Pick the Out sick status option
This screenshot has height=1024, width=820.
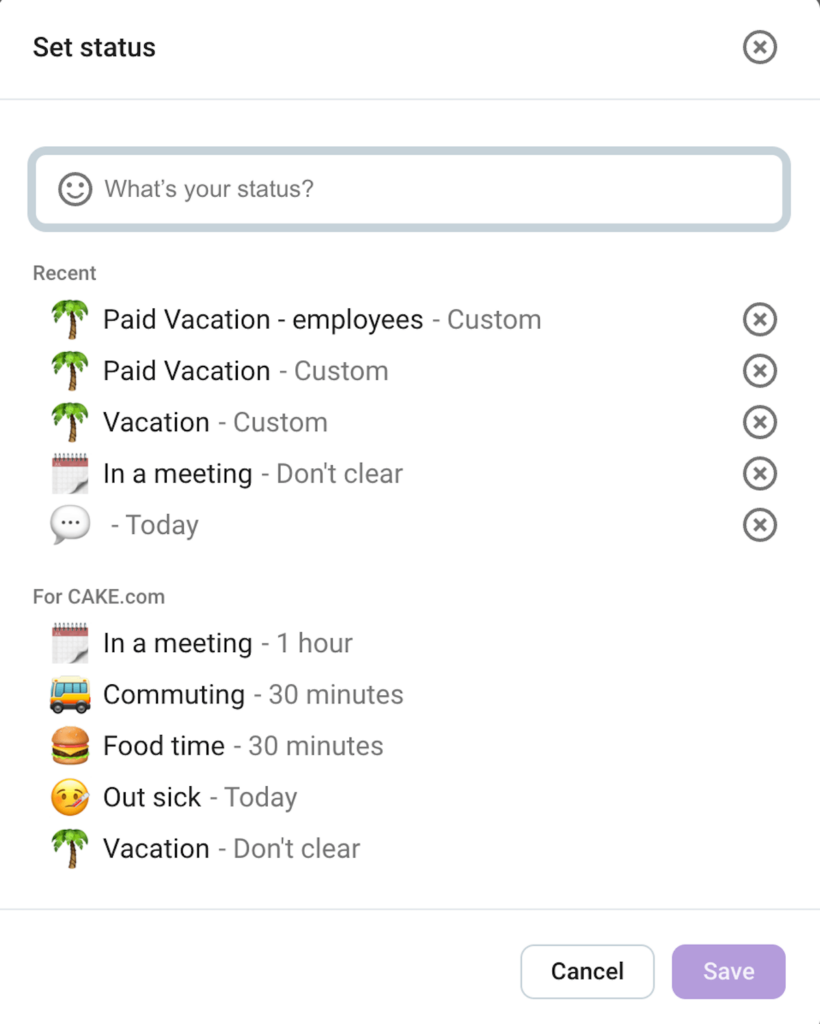(x=200, y=797)
